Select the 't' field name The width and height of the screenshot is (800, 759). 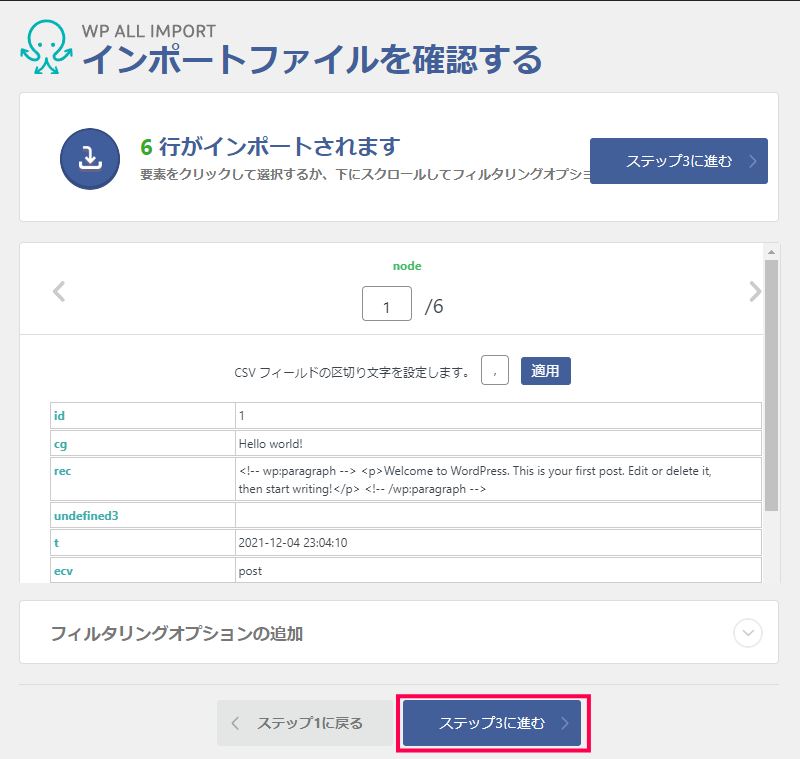tap(56, 543)
